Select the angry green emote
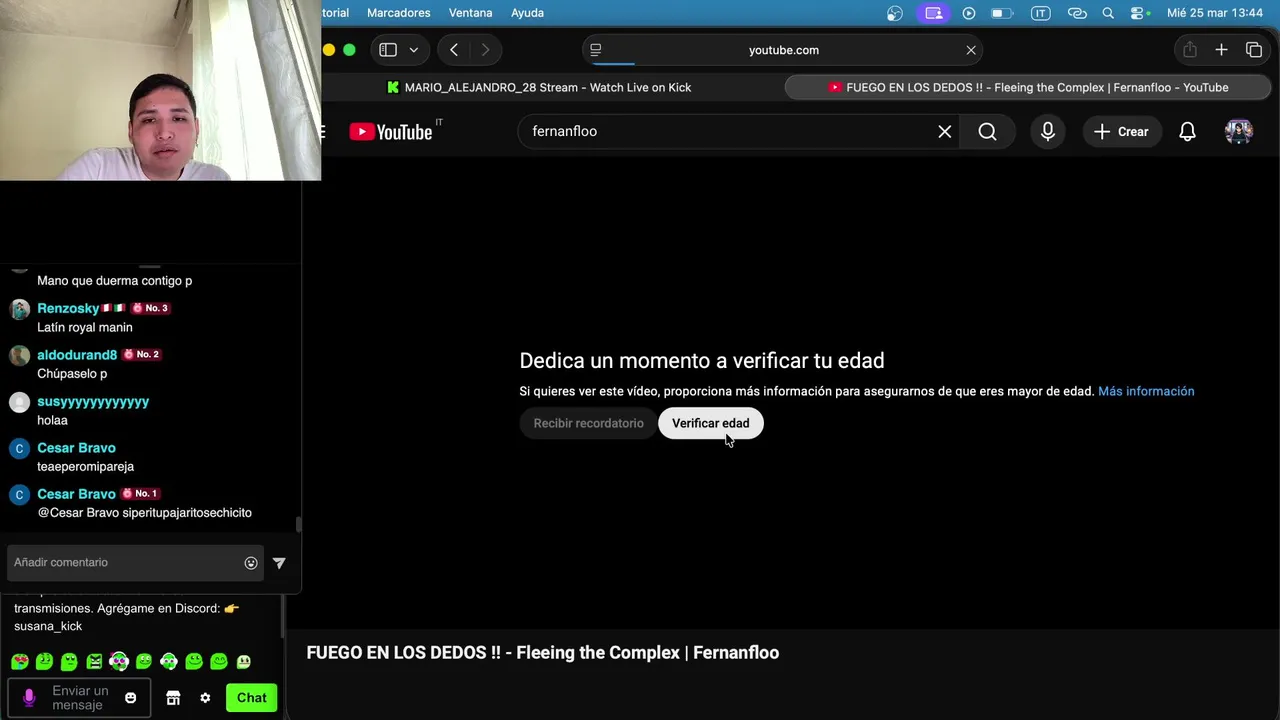1280x720 pixels. 94,661
